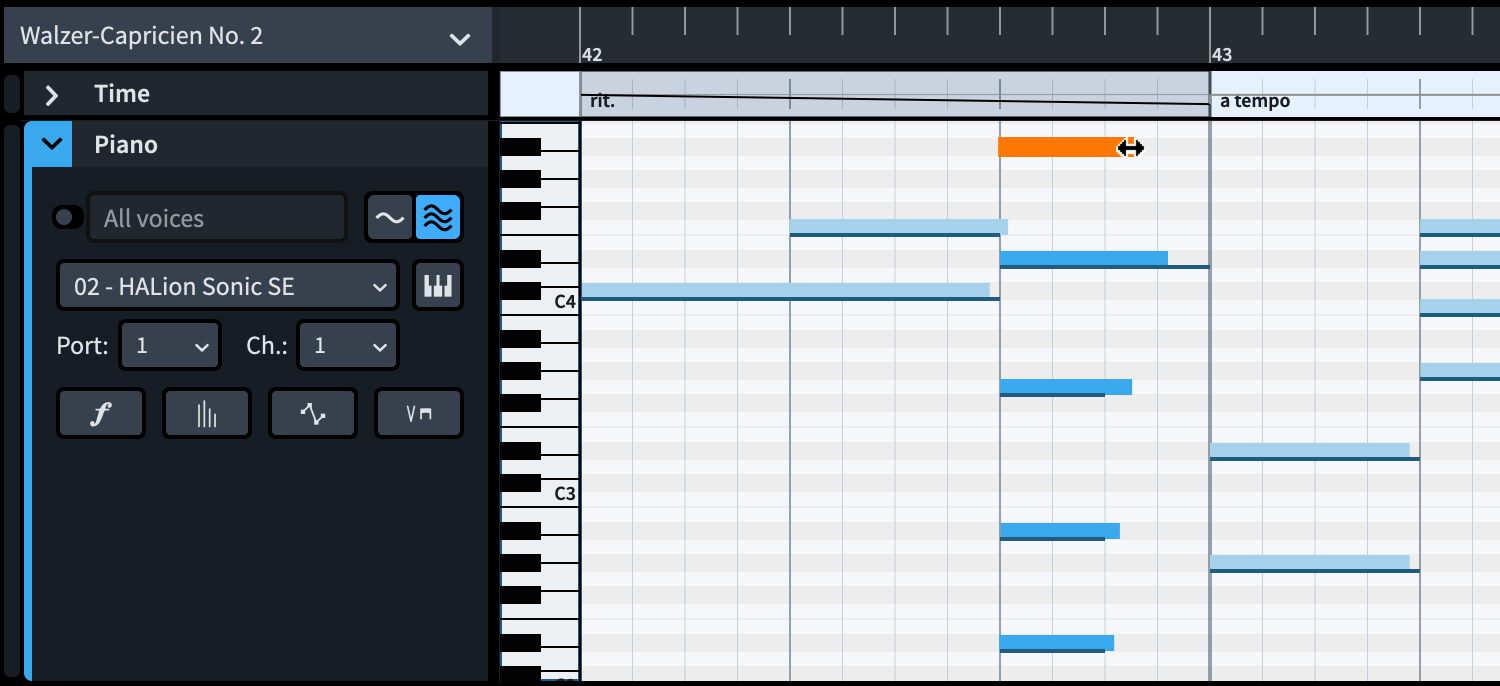Viewport: 1500px width, 686px height.
Task: Click bar 42 on the ruler
Action: (x=592, y=55)
